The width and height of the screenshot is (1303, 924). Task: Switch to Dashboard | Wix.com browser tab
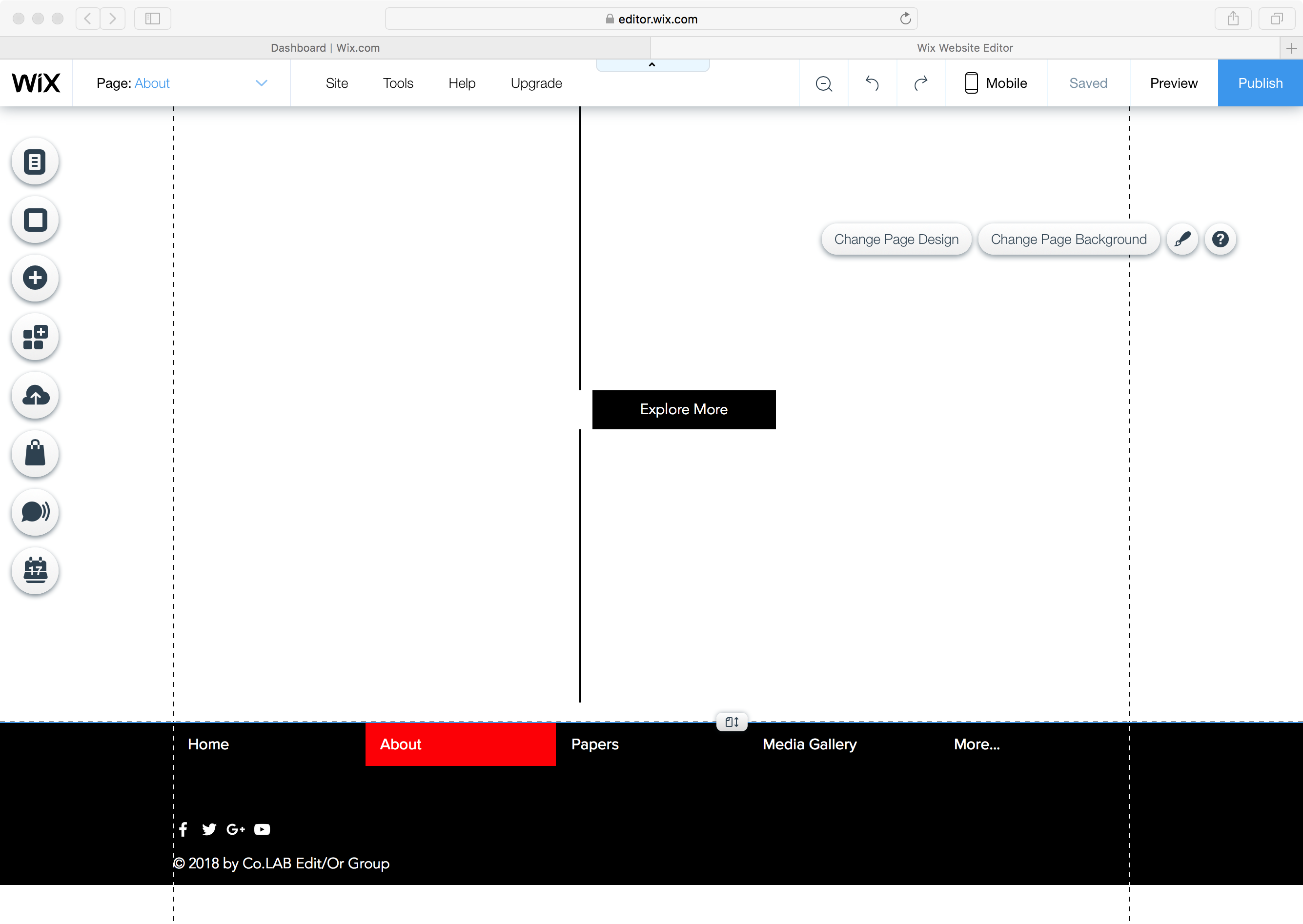325,48
